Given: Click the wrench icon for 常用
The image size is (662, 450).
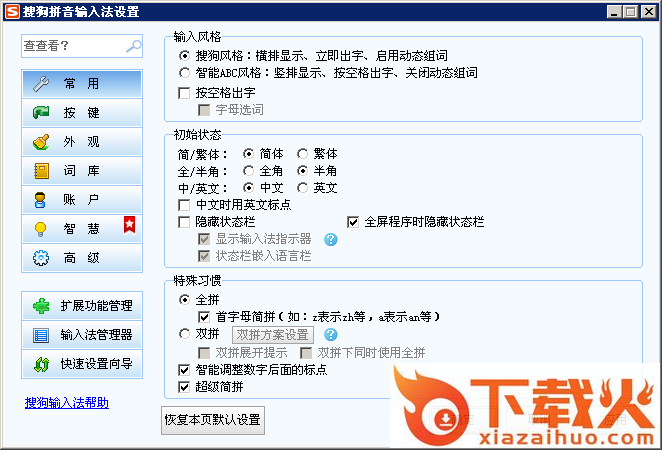Looking at the screenshot, I should click(x=41, y=84).
